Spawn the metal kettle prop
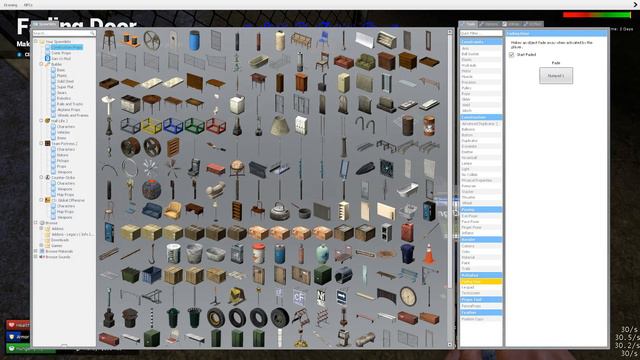 tap(280, 211)
